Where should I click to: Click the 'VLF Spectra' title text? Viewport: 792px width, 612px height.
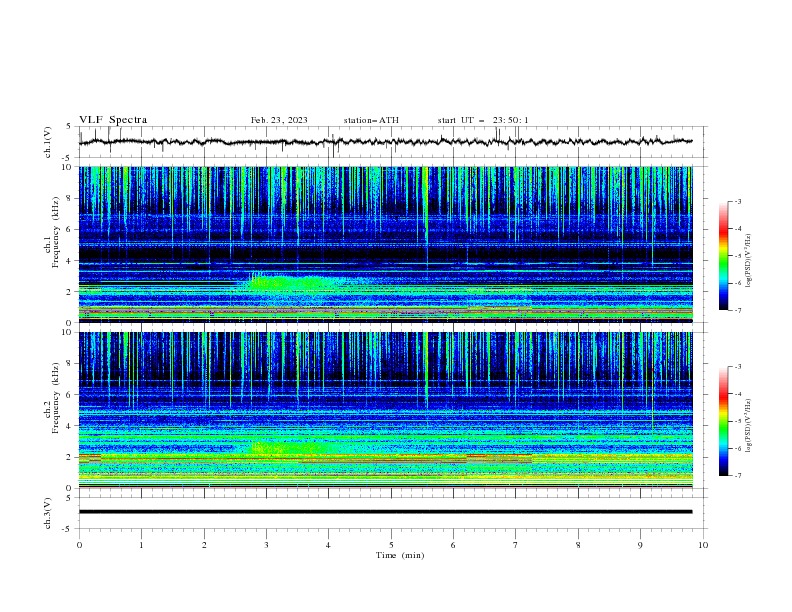113,120
